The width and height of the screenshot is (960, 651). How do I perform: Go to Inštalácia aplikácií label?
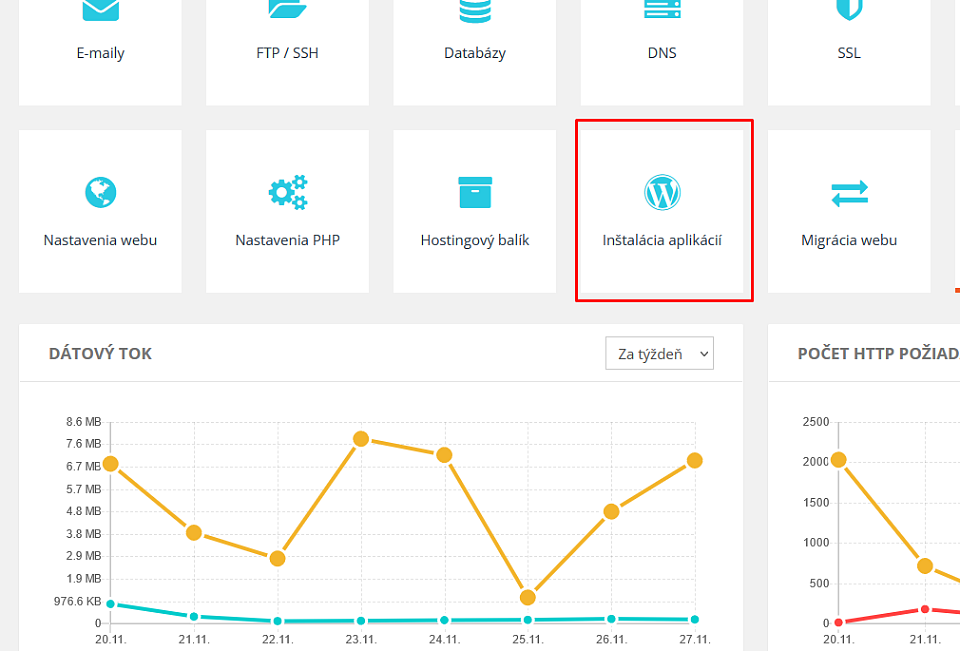point(662,240)
